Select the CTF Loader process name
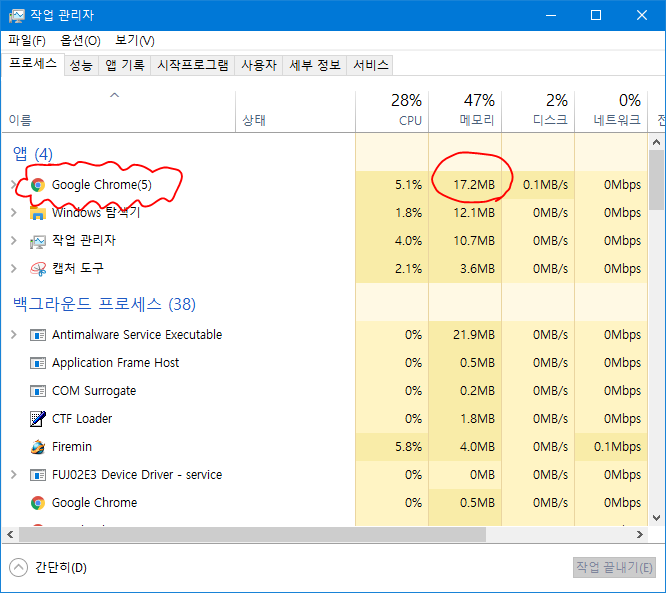 (82, 419)
